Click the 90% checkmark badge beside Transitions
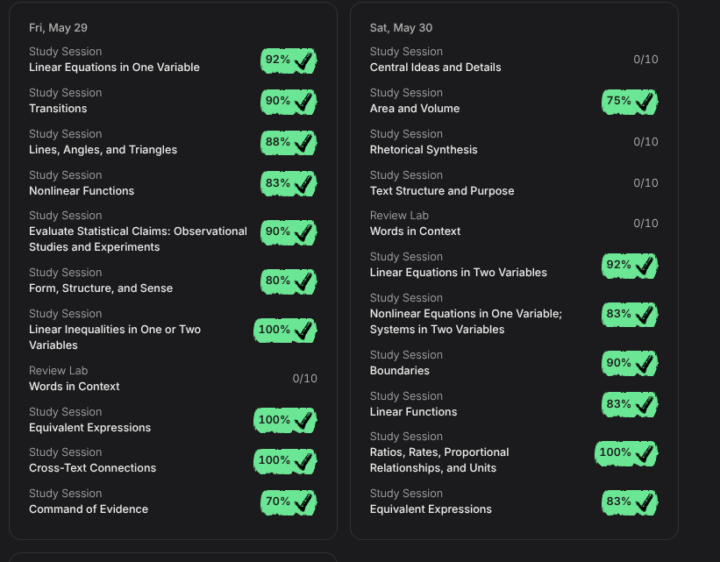The image size is (720, 562). (288, 101)
